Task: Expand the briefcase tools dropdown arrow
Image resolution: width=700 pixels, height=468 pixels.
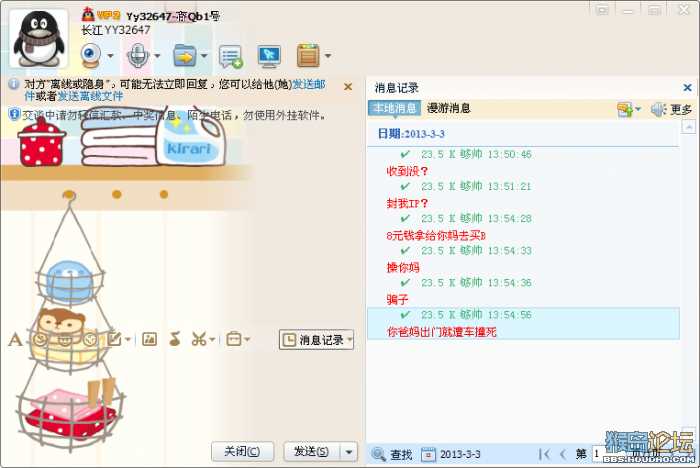Action: click(x=247, y=340)
